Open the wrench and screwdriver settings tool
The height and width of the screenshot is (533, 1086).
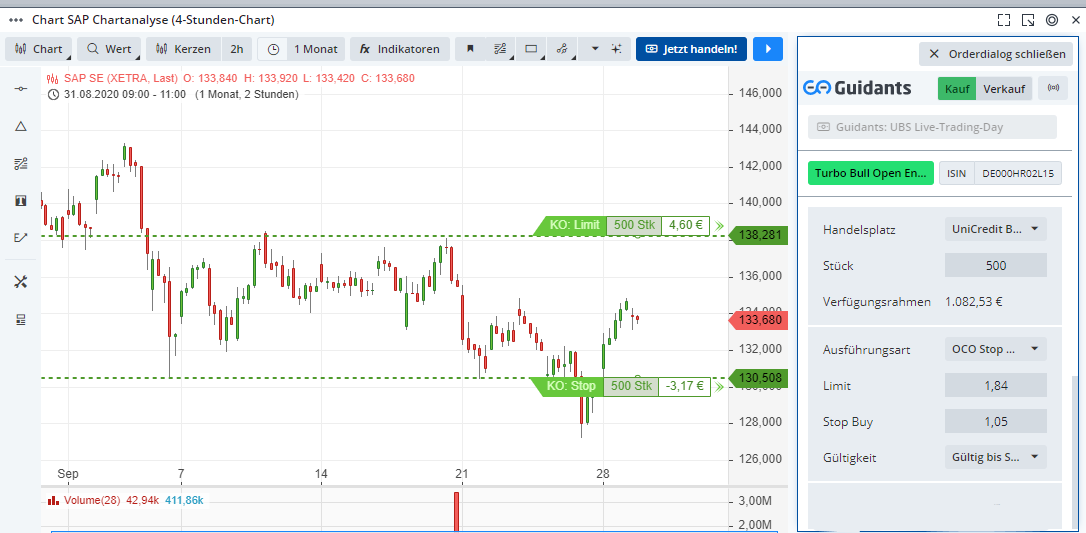[21, 282]
